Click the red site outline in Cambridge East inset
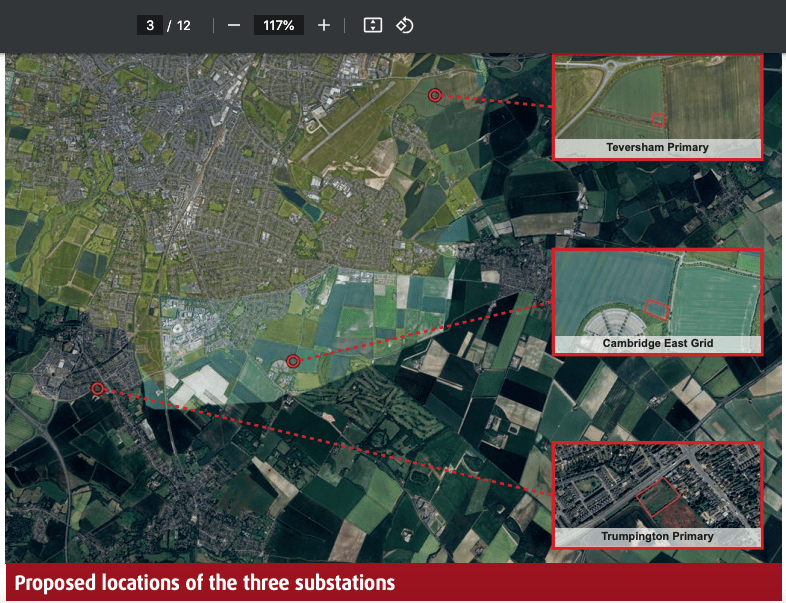The image size is (786, 603). click(656, 309)
